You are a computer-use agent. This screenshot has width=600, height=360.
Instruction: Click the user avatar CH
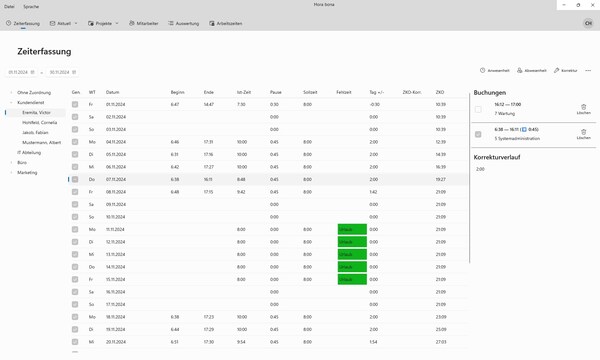pos(588,23)
